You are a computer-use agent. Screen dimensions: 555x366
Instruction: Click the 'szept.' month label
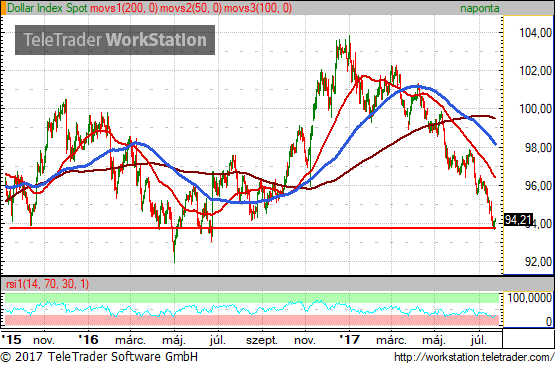click(262, 340)
